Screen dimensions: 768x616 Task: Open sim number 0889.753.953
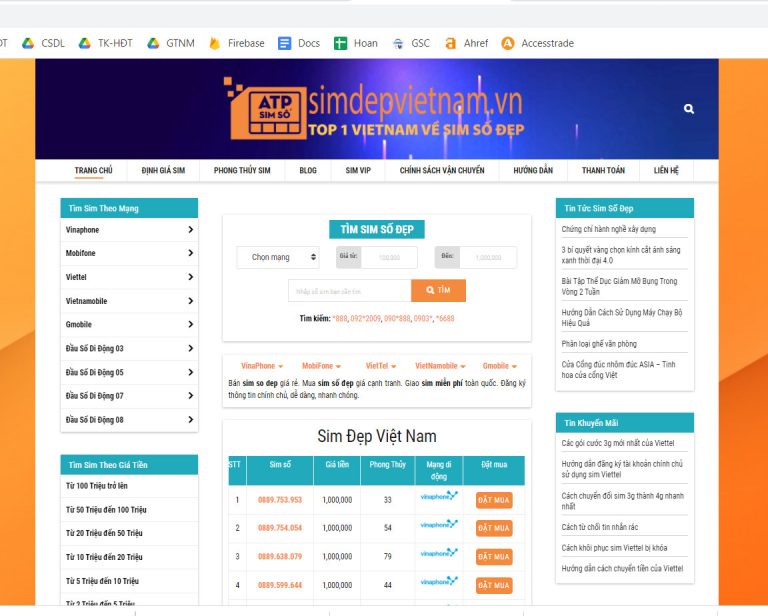point(280,500)
